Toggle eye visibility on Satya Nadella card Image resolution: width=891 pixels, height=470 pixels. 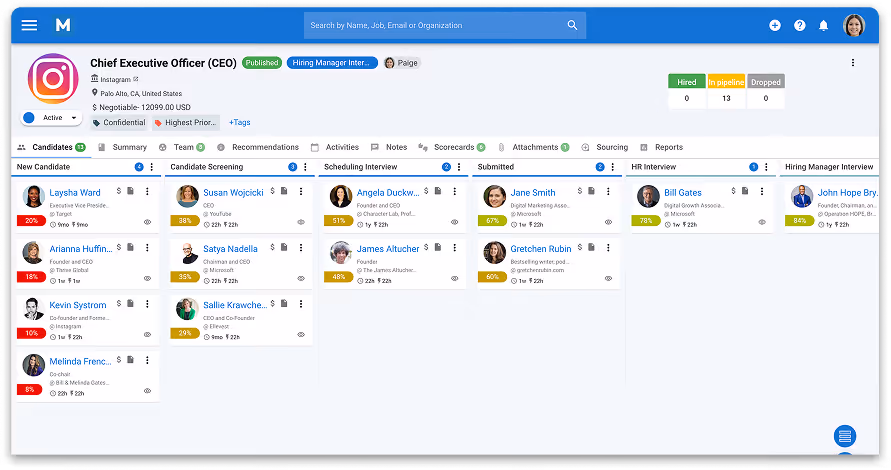(301, 278)
